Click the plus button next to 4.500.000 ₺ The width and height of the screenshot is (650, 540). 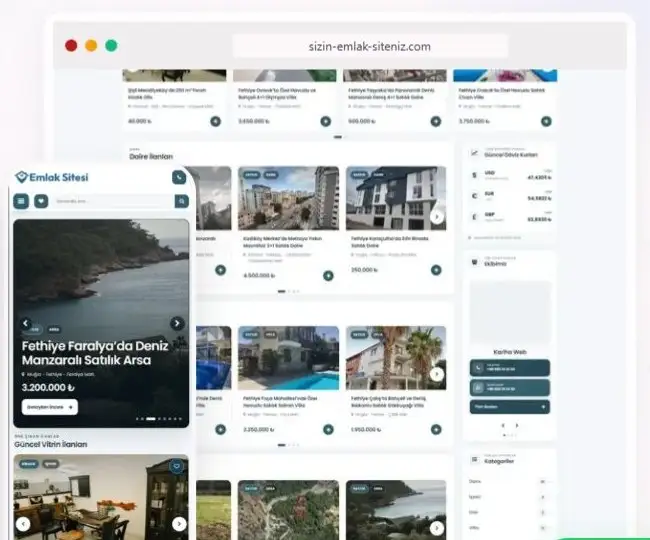tap(328, 276)
